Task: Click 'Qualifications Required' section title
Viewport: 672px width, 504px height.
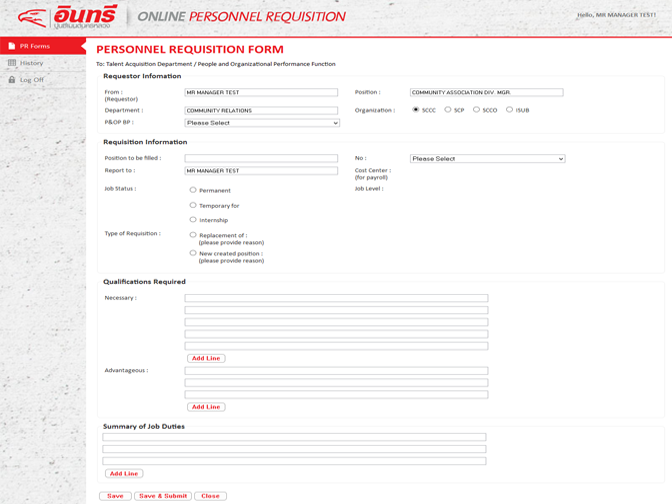Action: click(x=144, y=282)
